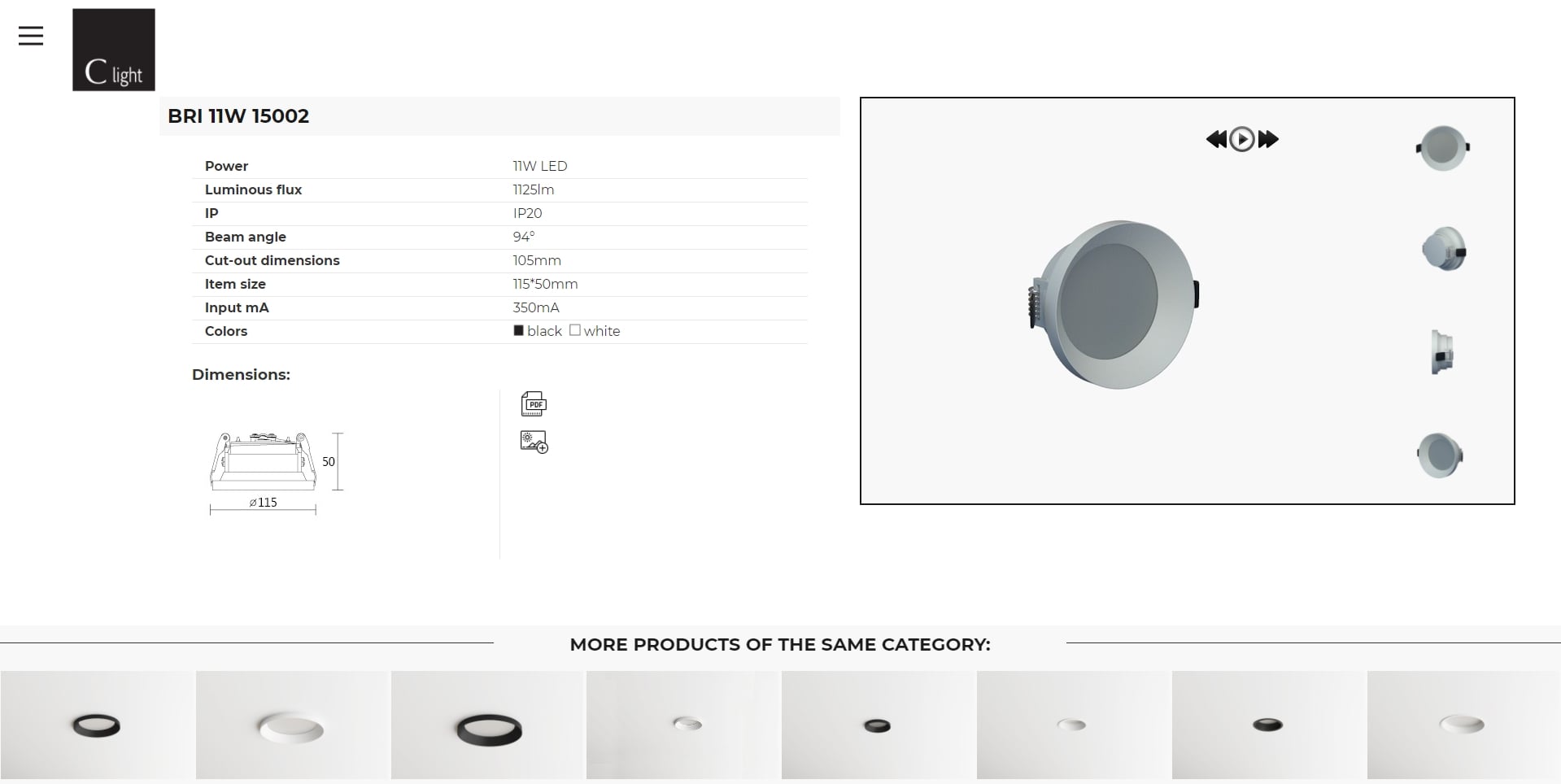Screen dimensions: 1561x784
Task: Select the black color square
Action: click(519, 330)
